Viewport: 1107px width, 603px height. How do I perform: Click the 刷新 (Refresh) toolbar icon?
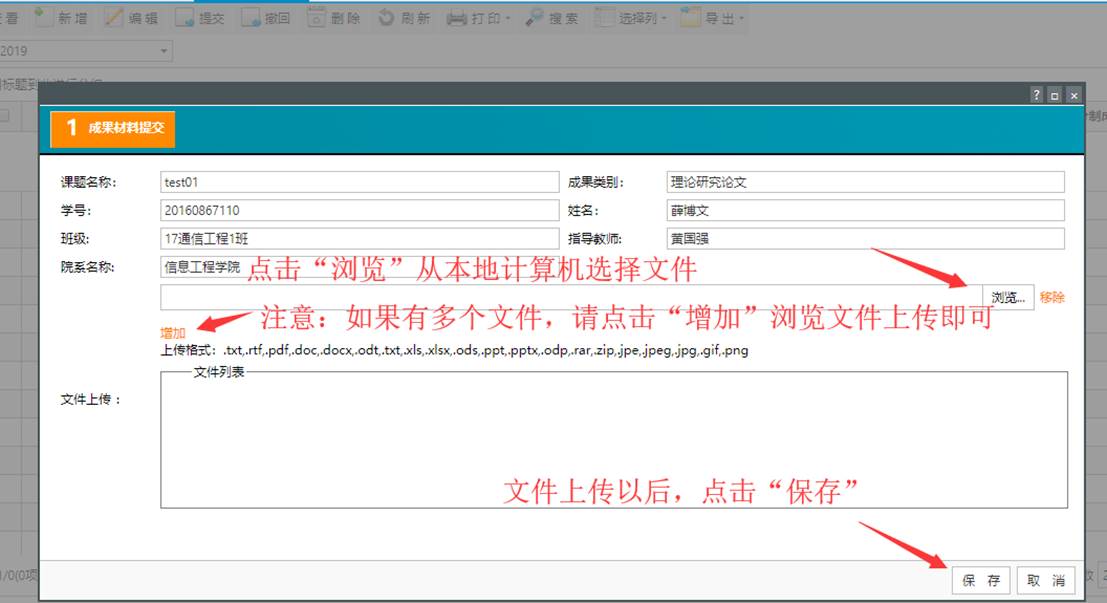pos(386,17)
